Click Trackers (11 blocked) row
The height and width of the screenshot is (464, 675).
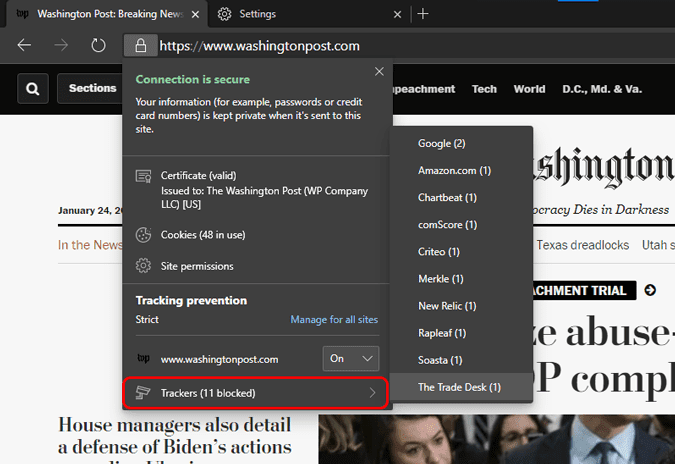coord(256,393)
